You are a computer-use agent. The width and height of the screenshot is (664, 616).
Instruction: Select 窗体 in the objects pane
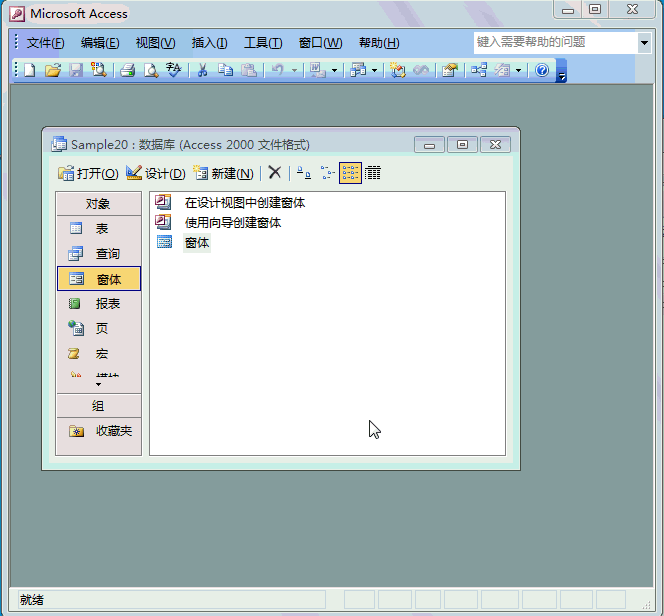click(99, 279)
